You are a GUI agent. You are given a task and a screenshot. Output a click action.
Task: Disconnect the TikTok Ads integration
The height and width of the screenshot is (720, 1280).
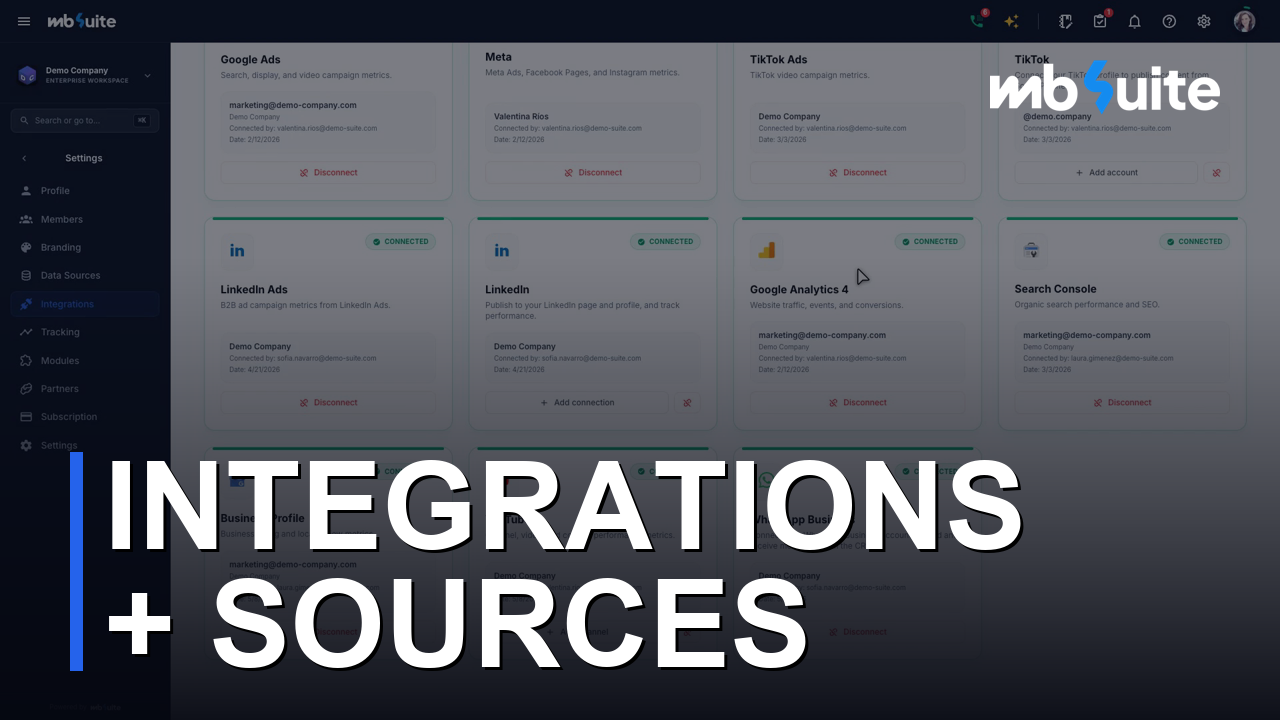pos(858,173)
